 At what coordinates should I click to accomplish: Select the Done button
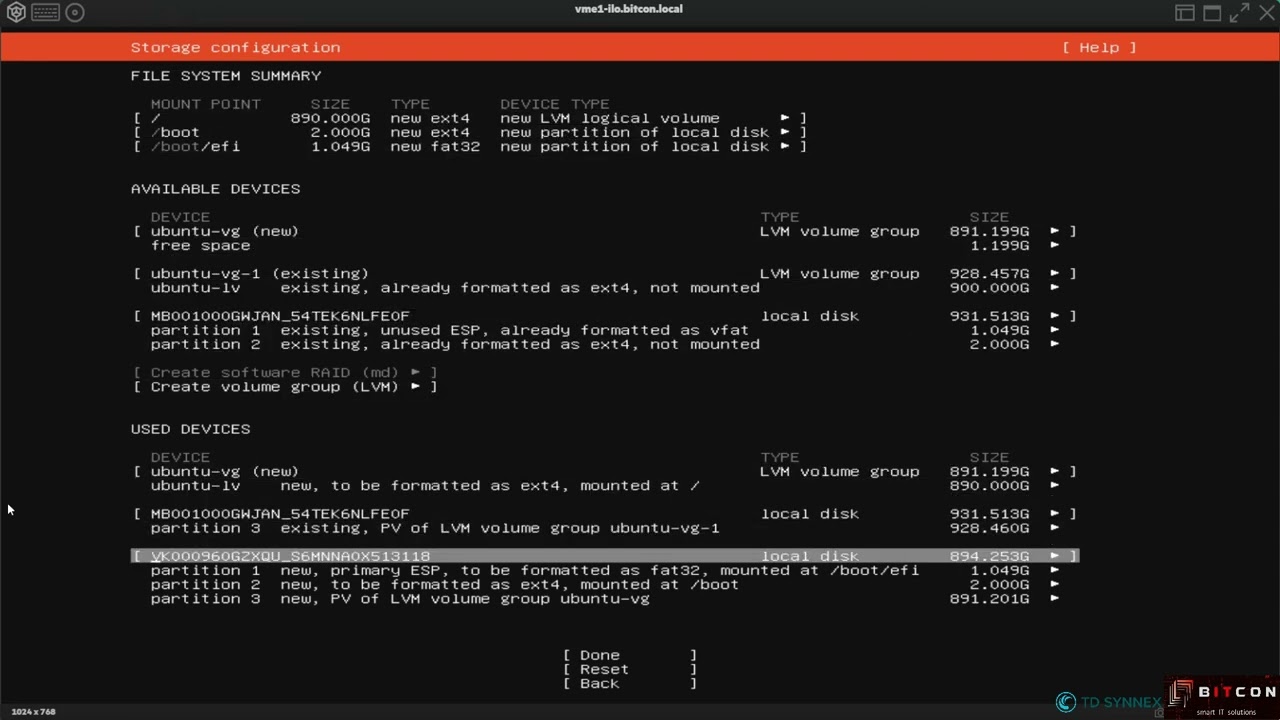630,655
